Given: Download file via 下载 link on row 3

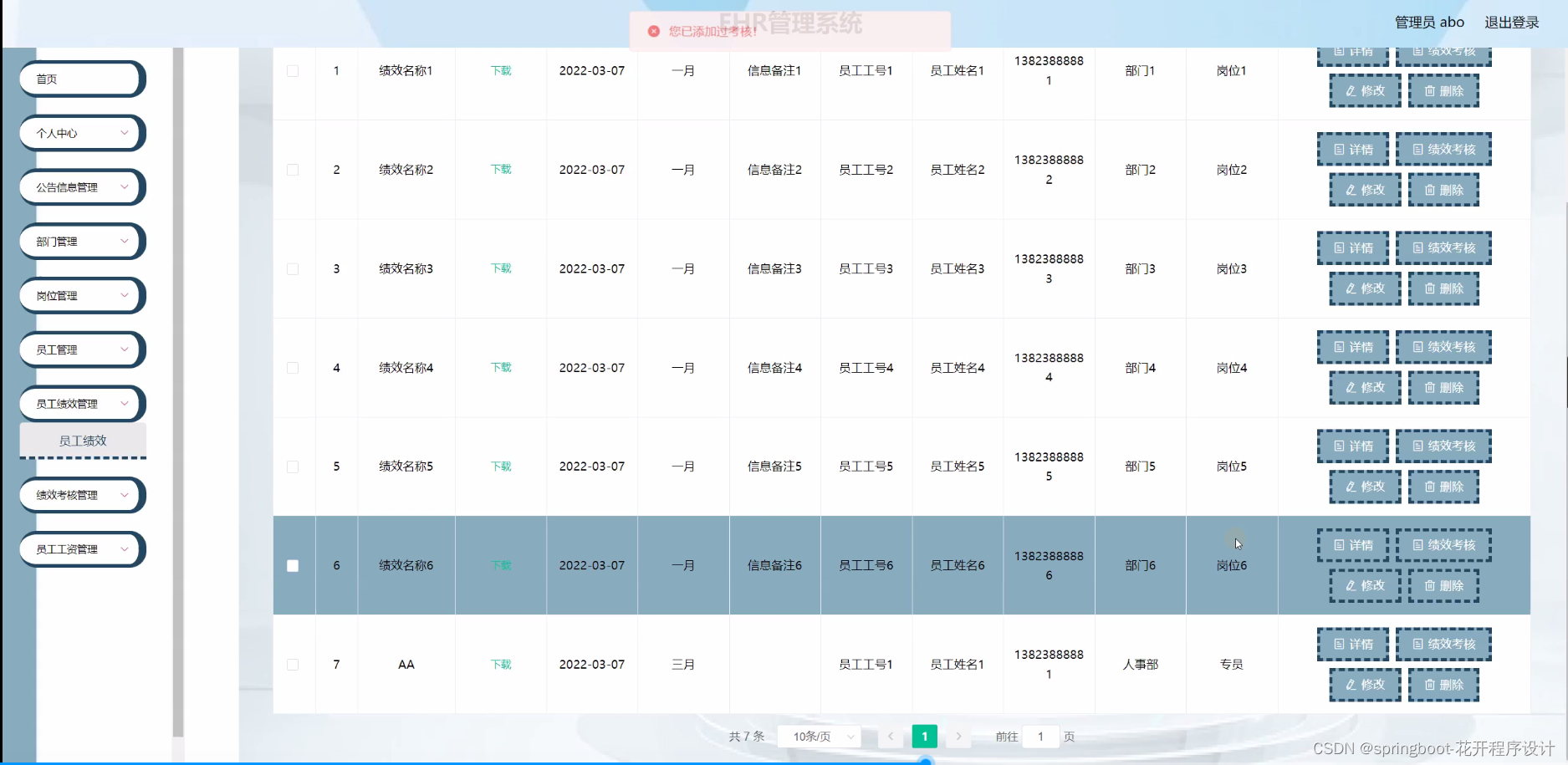Looking at the screenshot, I should pyautogui.click(x=500, y=268).
